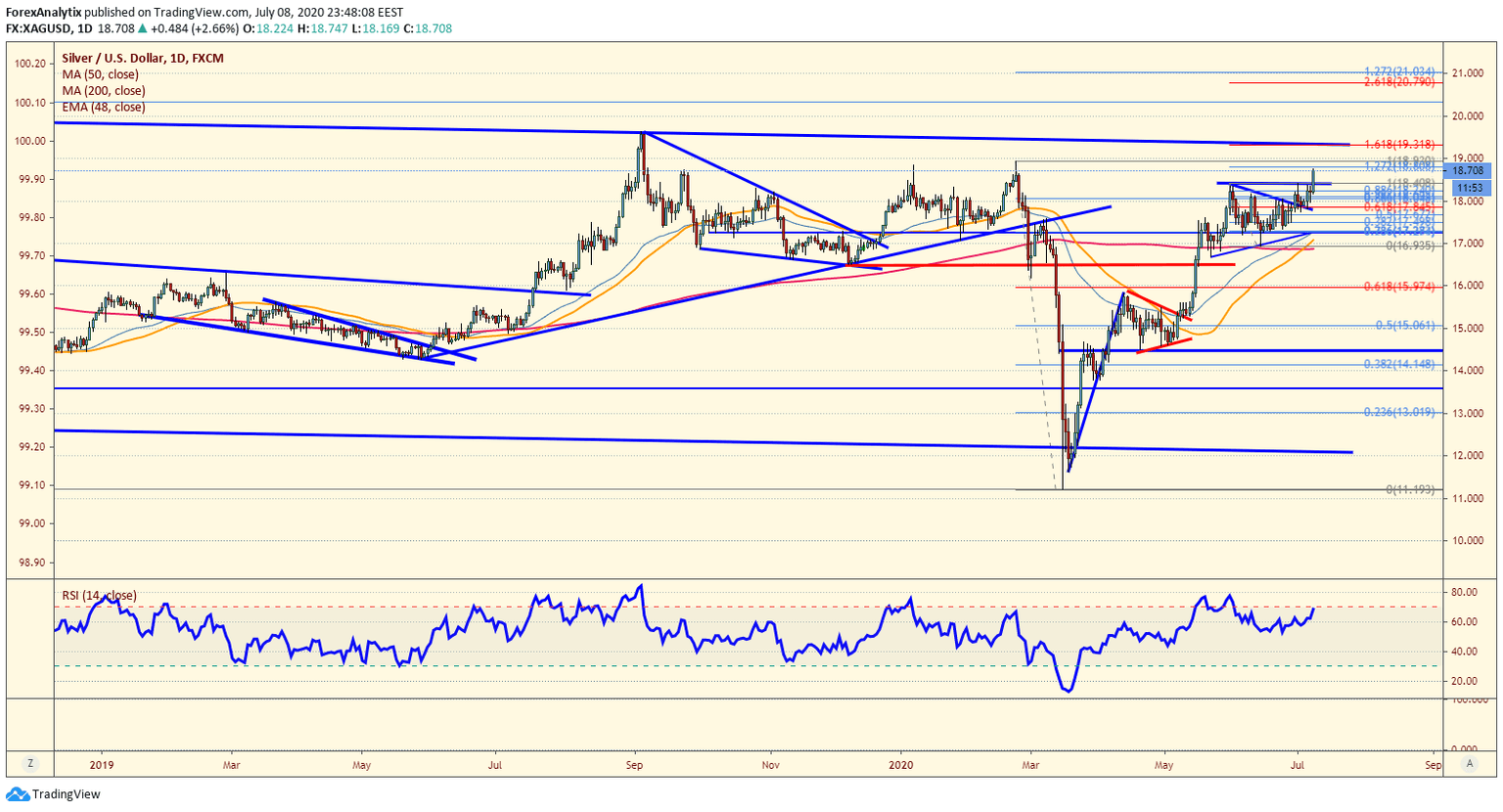Click 100.20 on the left scale
The height and width of the screenshot is (812, 1503).
(x=30, y=64)
